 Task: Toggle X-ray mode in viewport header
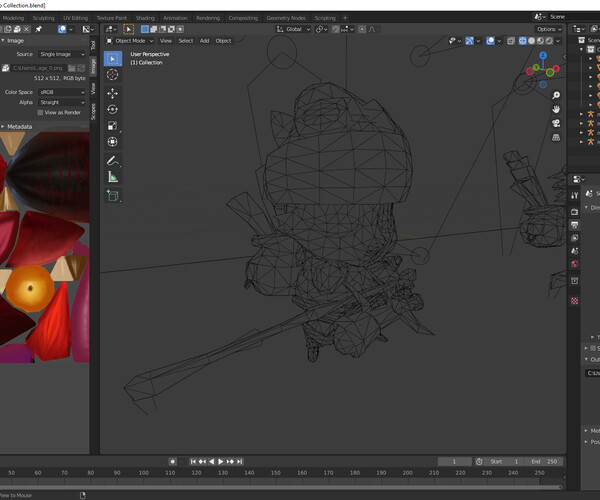click(x=509, y=41)
